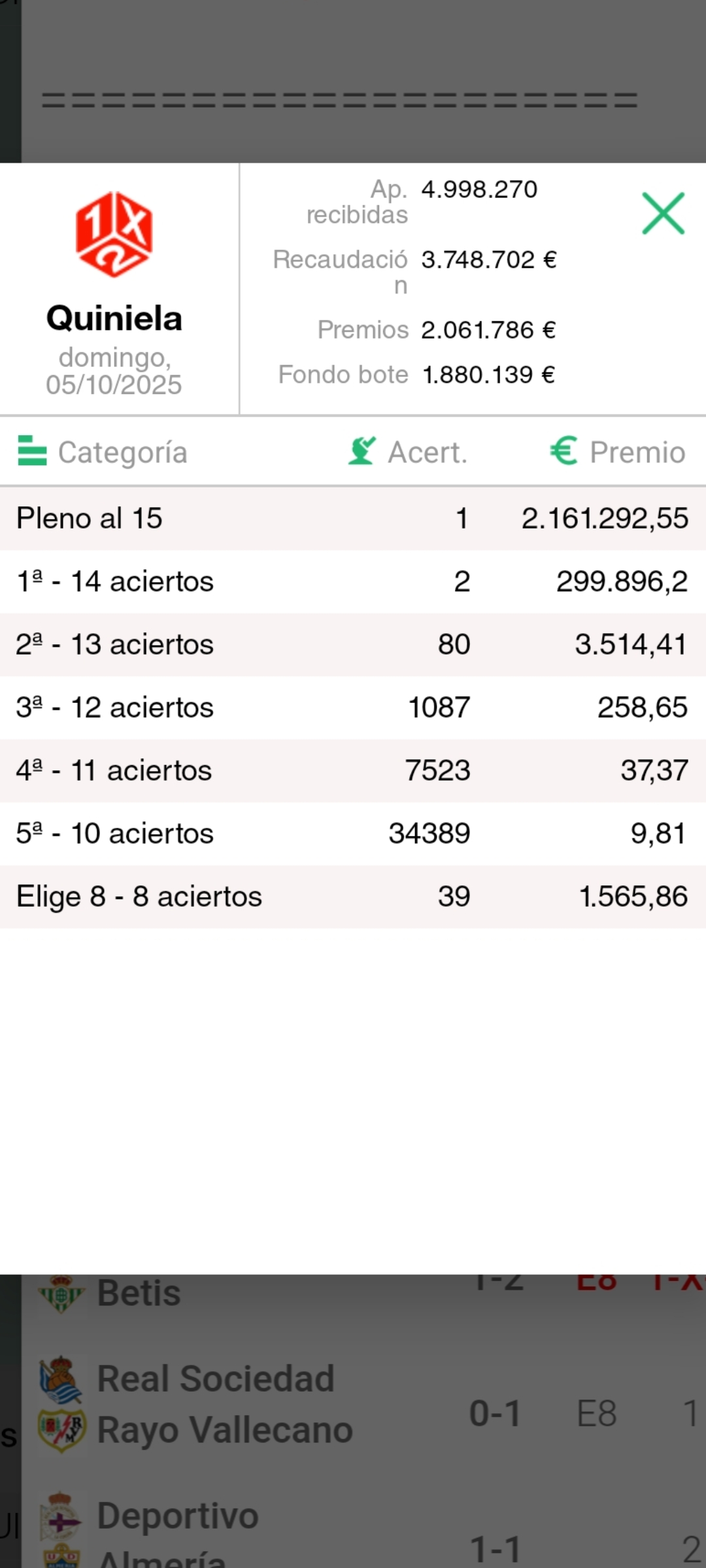Screen dimensions: 706x1568
Task: Tap the Premio column header
Action: coord(637,452)
